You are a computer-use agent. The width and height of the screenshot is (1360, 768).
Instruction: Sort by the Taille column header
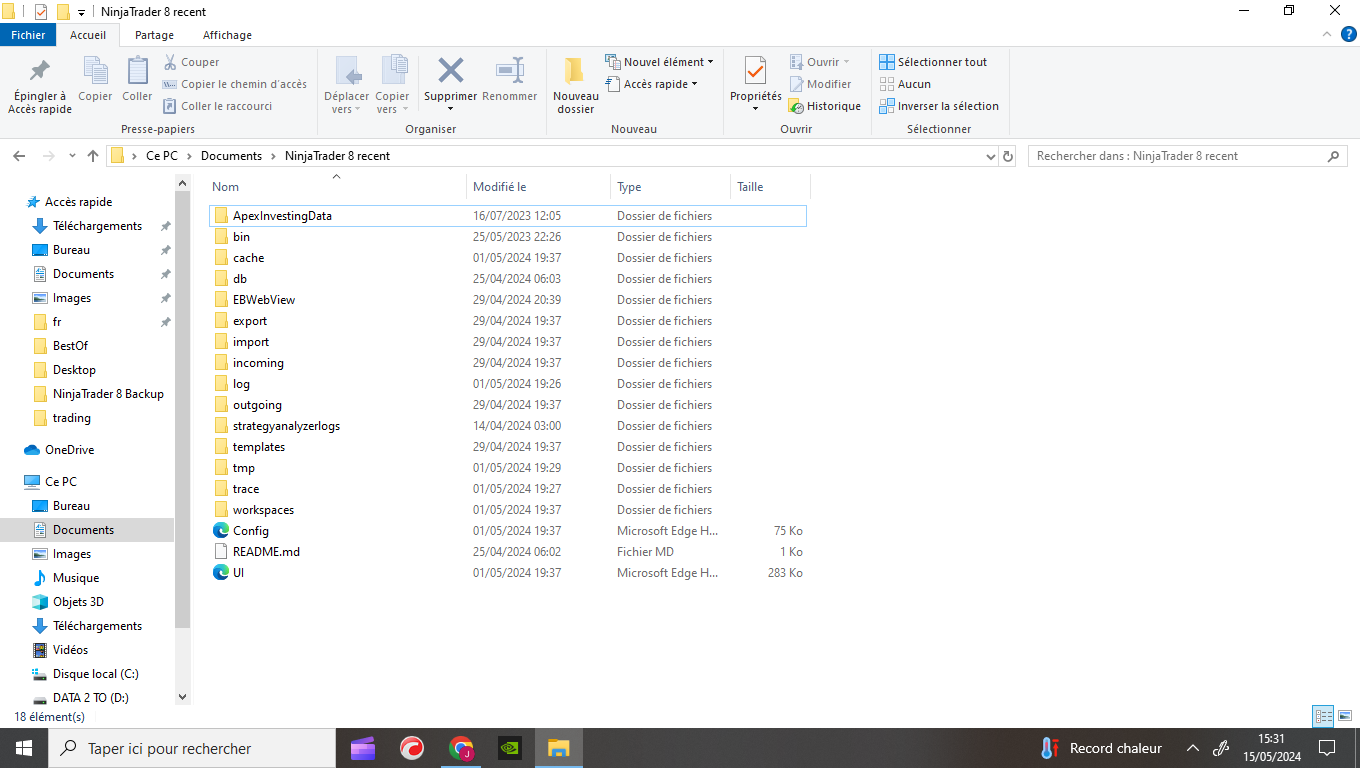[770, 187]
